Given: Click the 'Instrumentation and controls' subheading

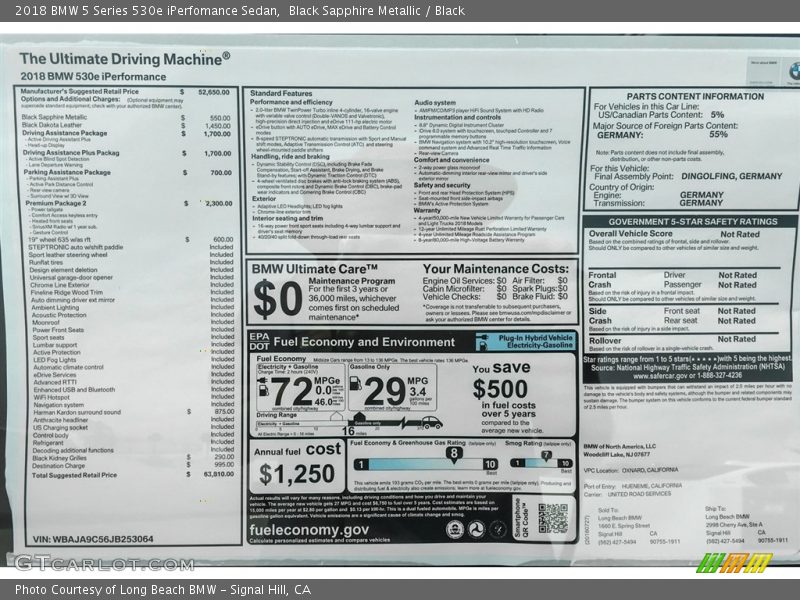Looking at the screenshot, I should click(458, 117).
